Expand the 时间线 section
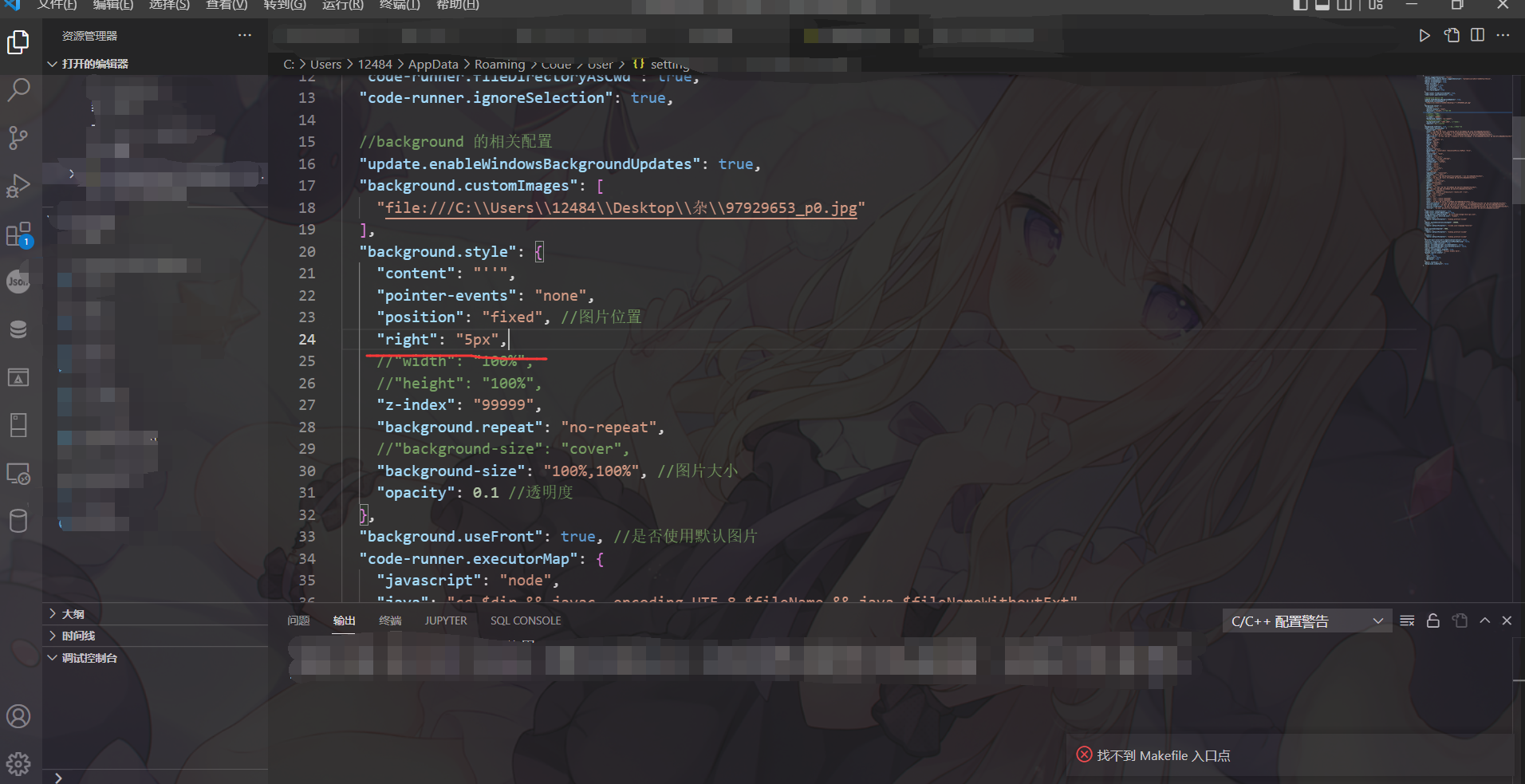Image resolution: width=1525 pixels, height=784 pixels. click(52, 636)
